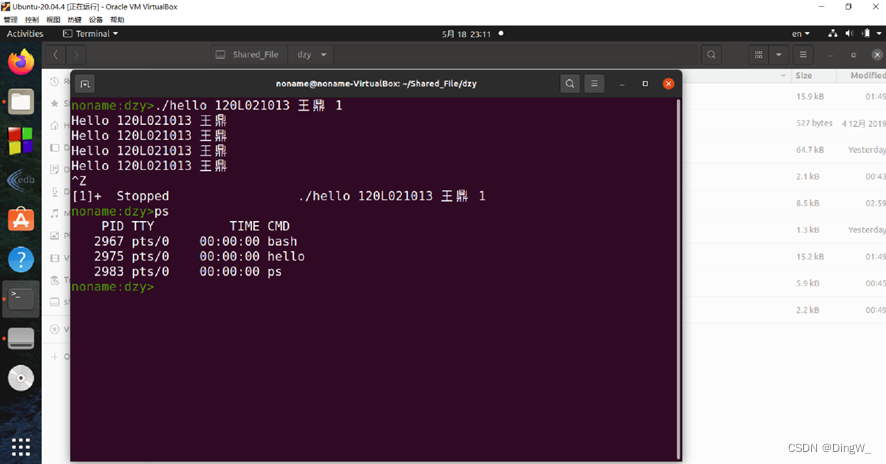Sort by the Modified column header

(867, 75)
